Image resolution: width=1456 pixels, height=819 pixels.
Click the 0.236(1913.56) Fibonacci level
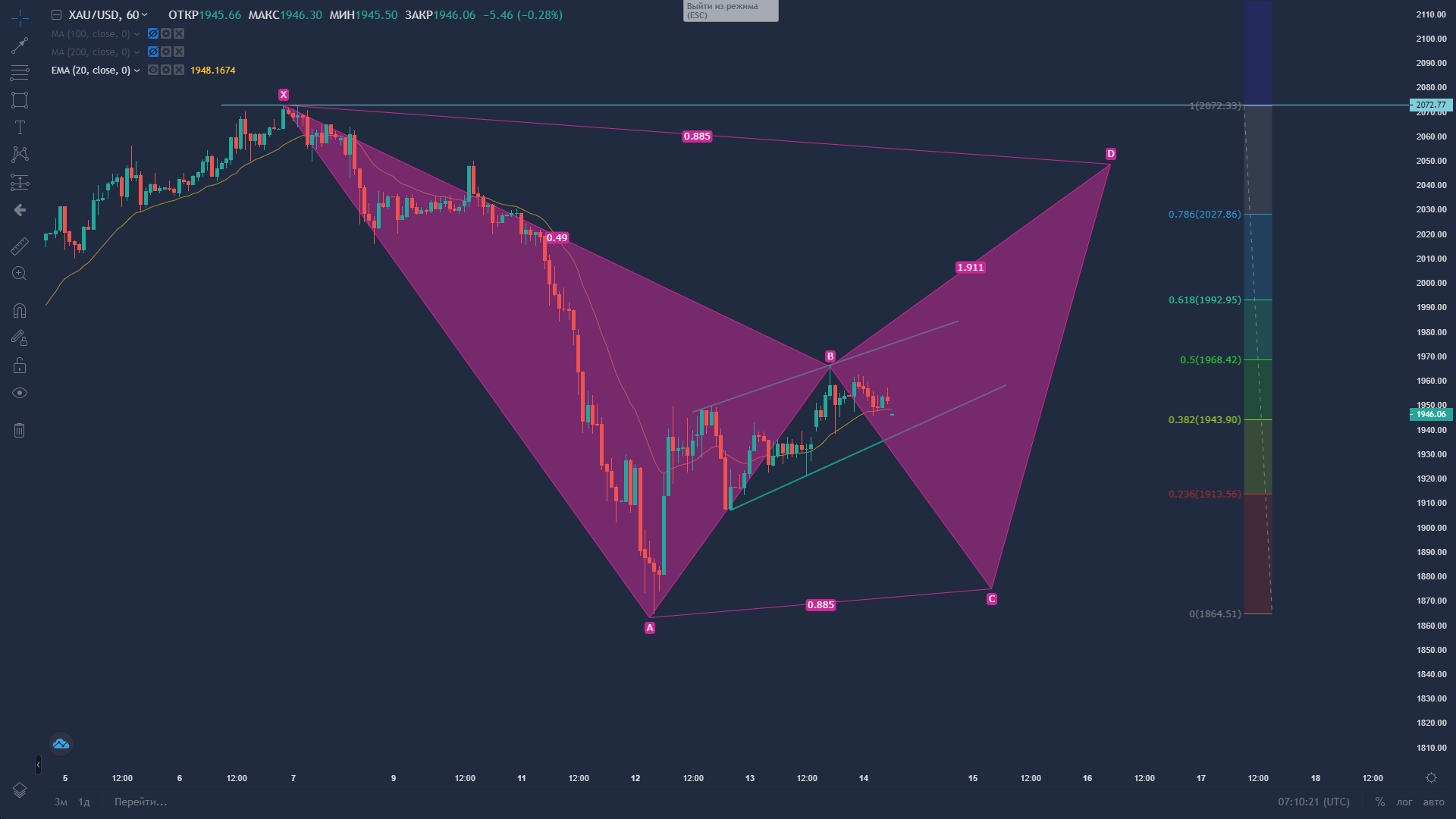(x=1205, y=494)
